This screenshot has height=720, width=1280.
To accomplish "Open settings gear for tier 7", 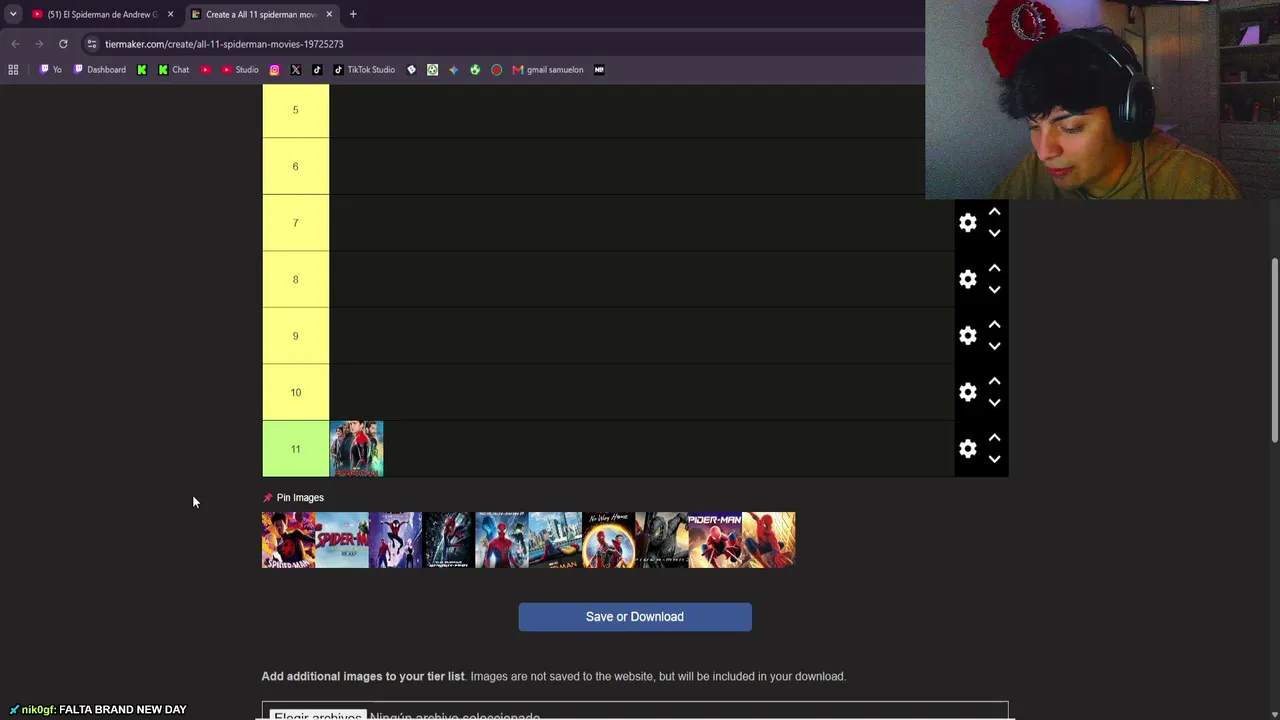I will (x=967, y=223).
